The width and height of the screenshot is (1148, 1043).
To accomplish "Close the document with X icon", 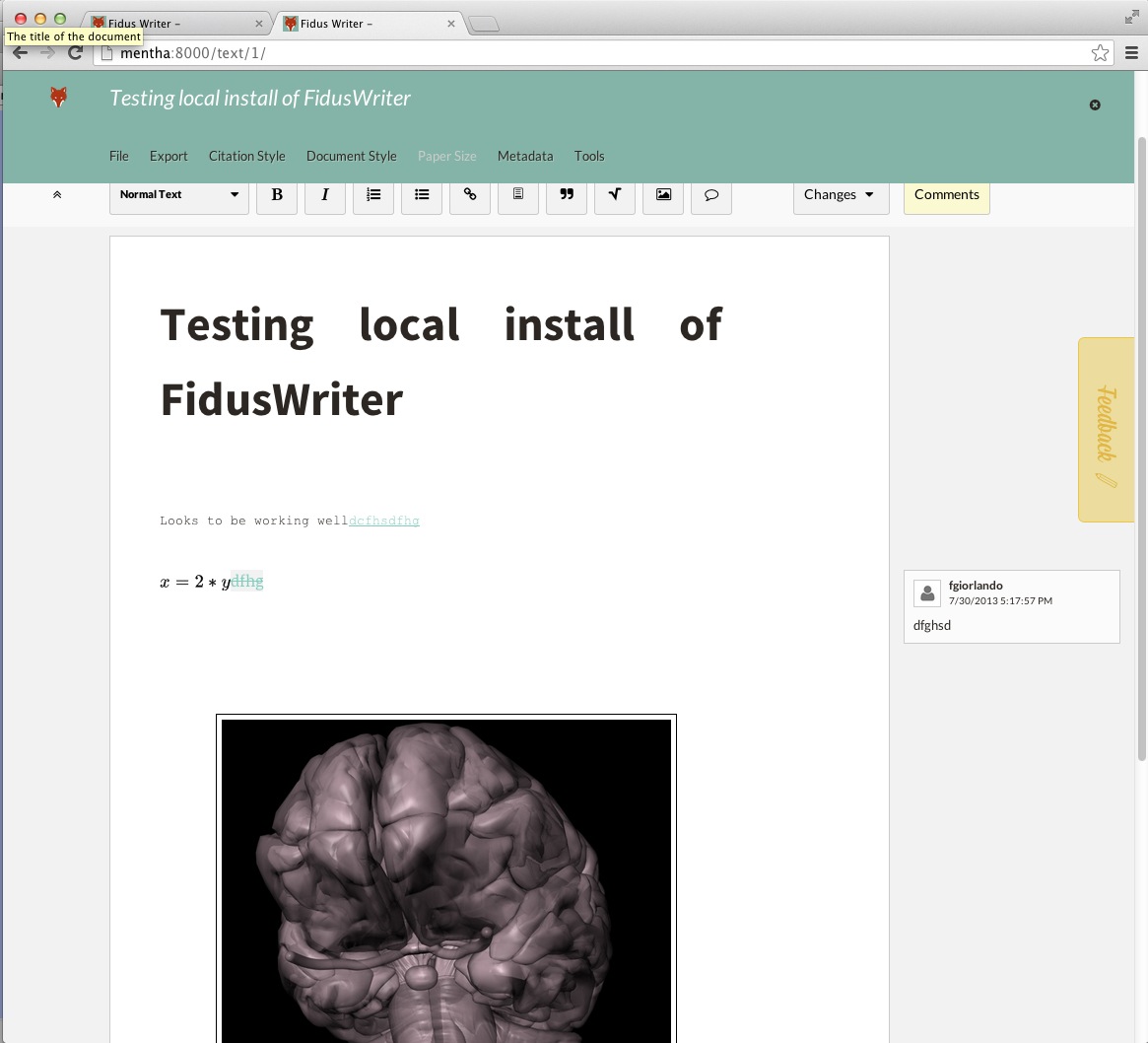I will pos(1095,104).
